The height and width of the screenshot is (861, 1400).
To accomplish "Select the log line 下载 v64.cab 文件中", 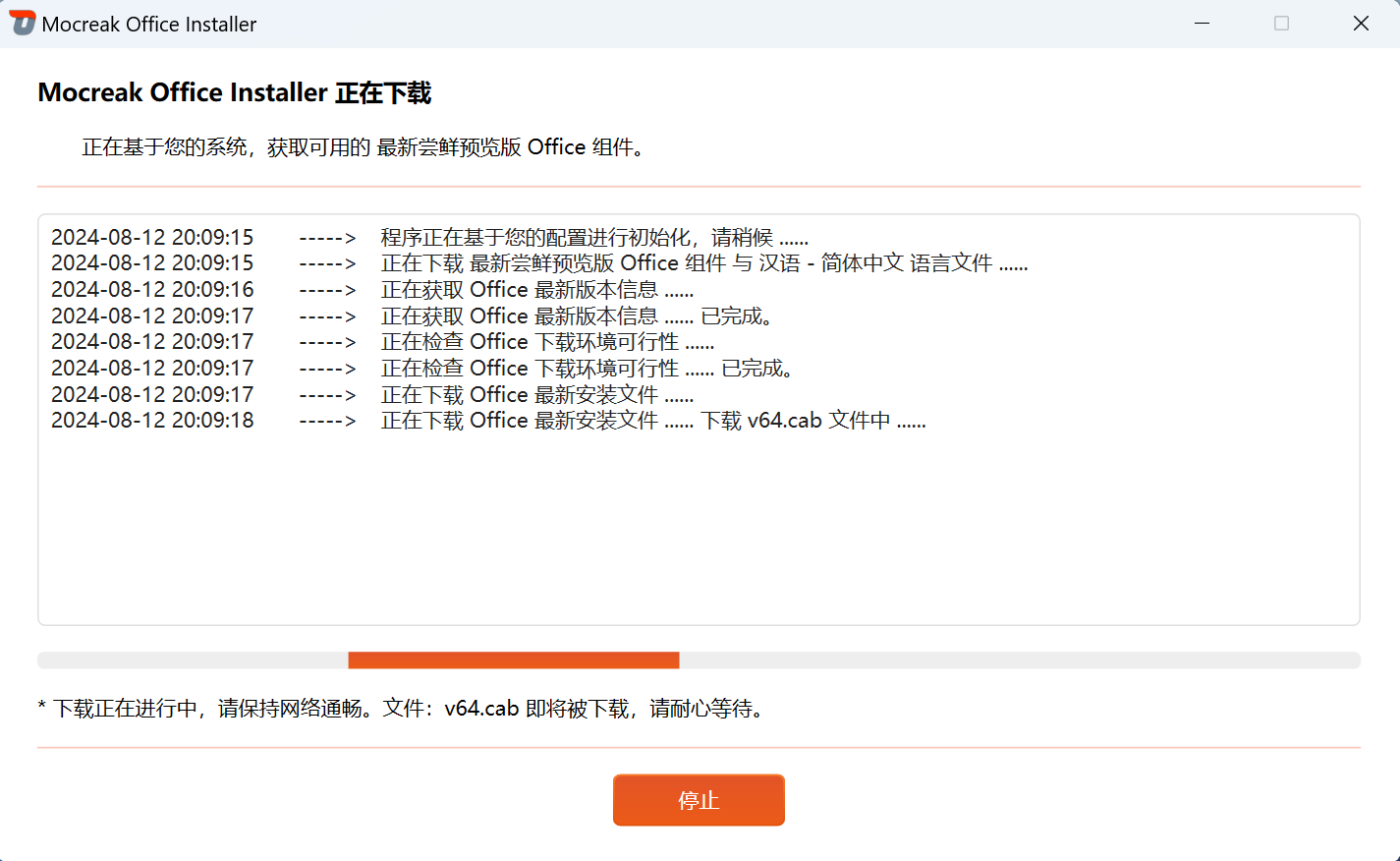I will point(652,421).
